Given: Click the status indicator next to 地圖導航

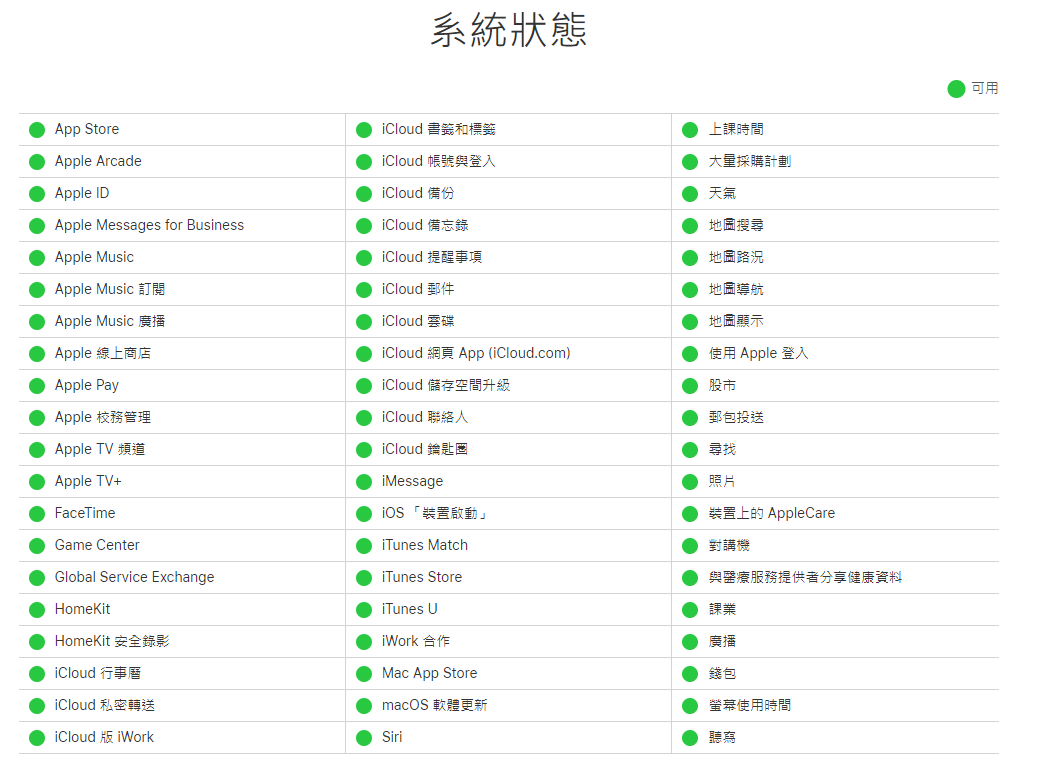Looking at the screenshot, I should pyautogui.click(x=689, y=289).
